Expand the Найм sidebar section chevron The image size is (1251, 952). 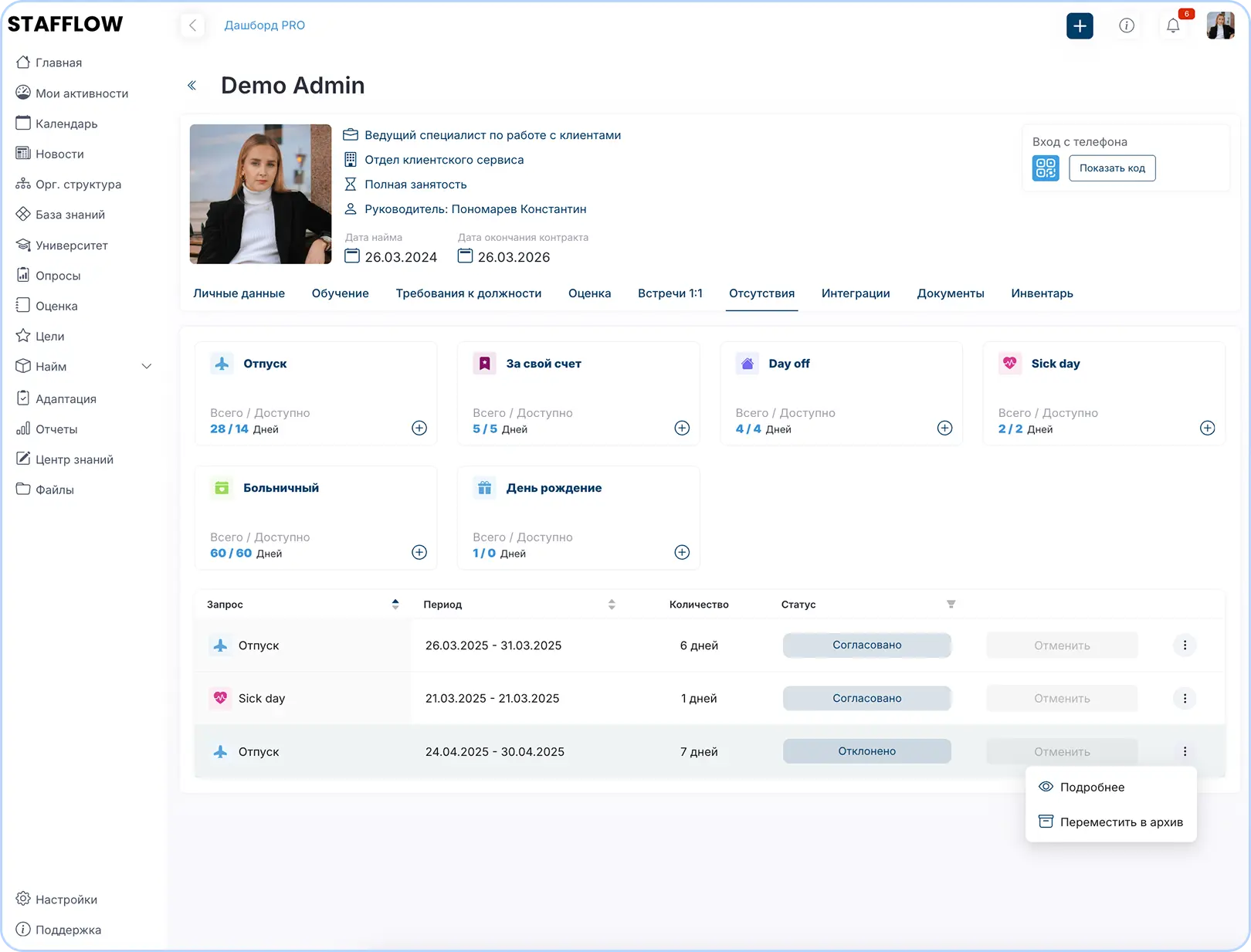point(147,367)
